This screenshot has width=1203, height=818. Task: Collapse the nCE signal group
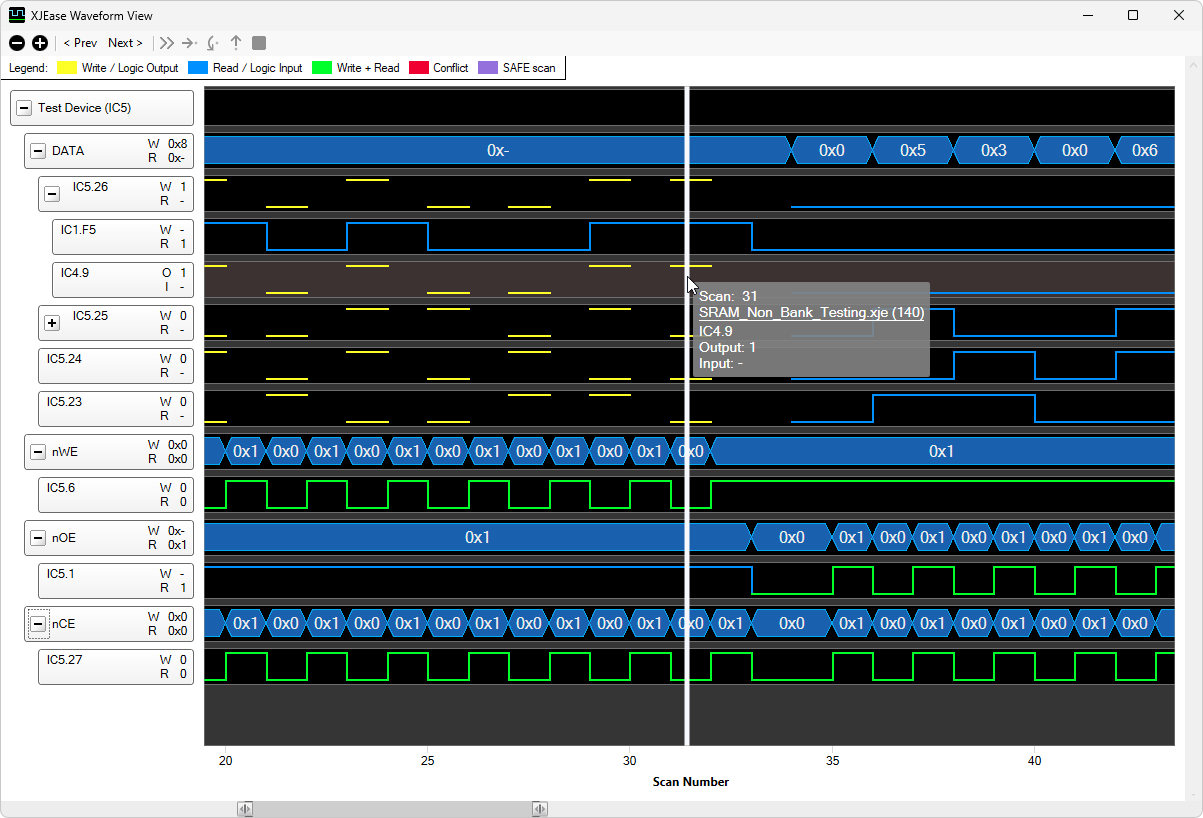[38, 624]
